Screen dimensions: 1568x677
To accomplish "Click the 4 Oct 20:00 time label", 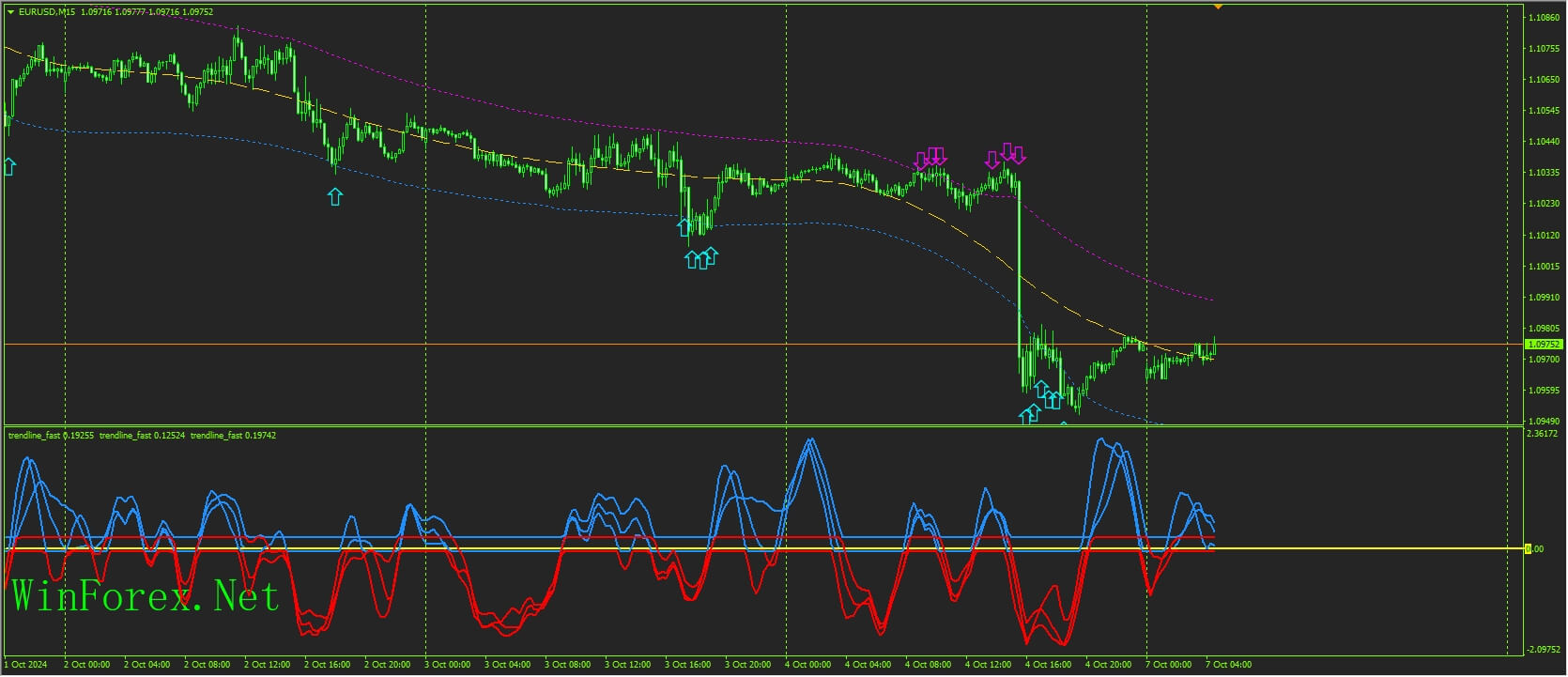I will (x=1108, y=665).
